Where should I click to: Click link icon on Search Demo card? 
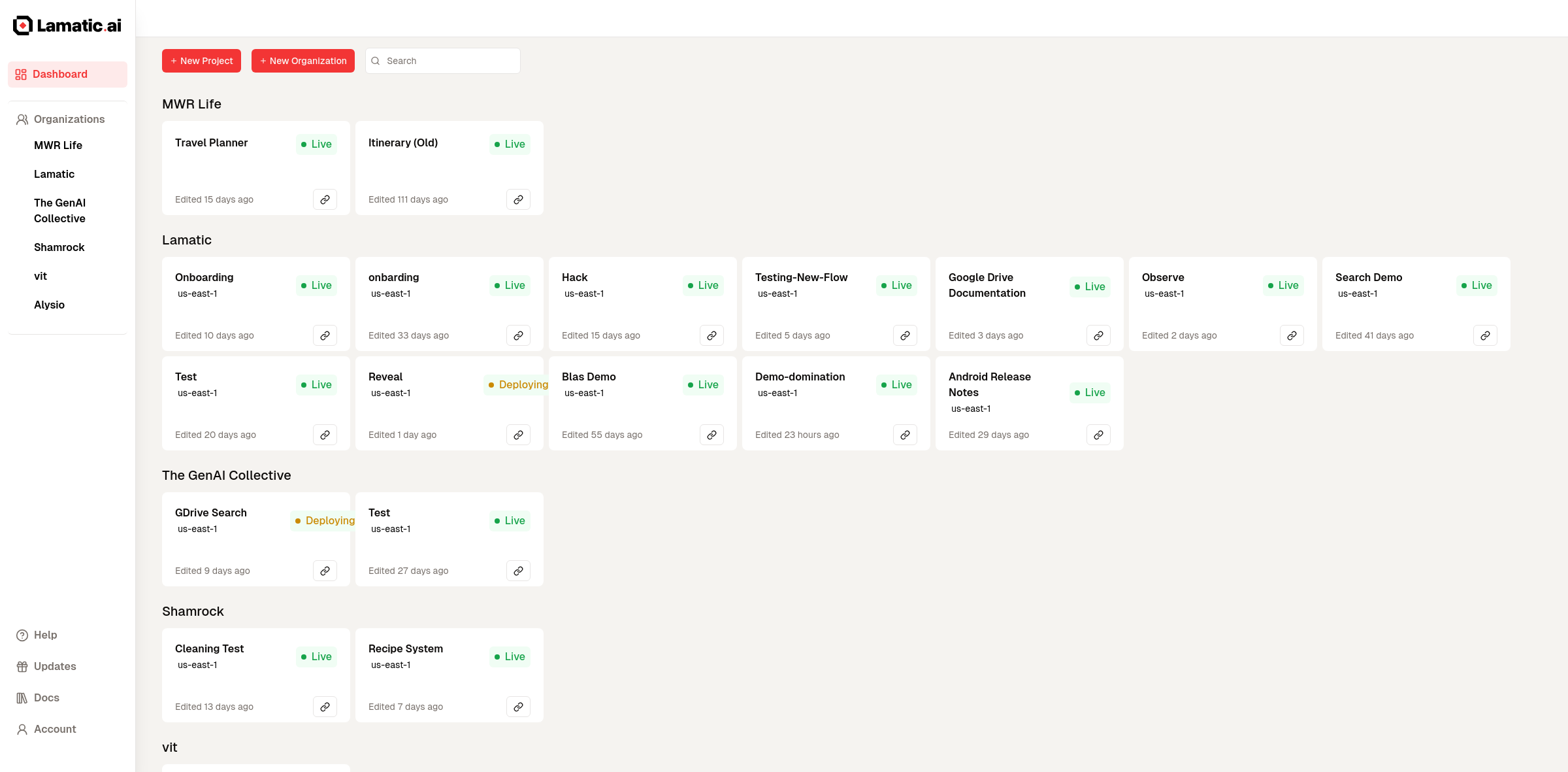click(1485, 335)
